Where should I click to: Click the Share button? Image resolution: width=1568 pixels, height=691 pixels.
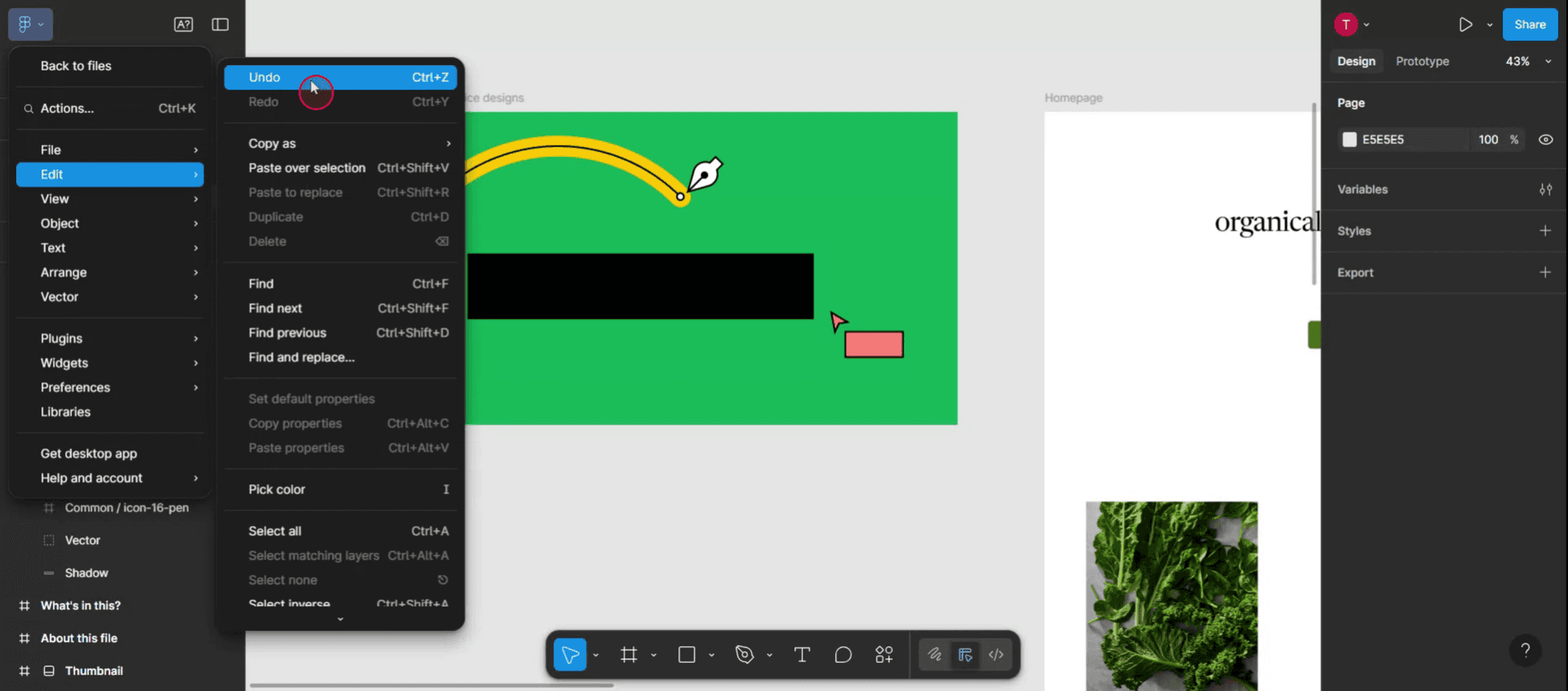tap(1529, 24)
